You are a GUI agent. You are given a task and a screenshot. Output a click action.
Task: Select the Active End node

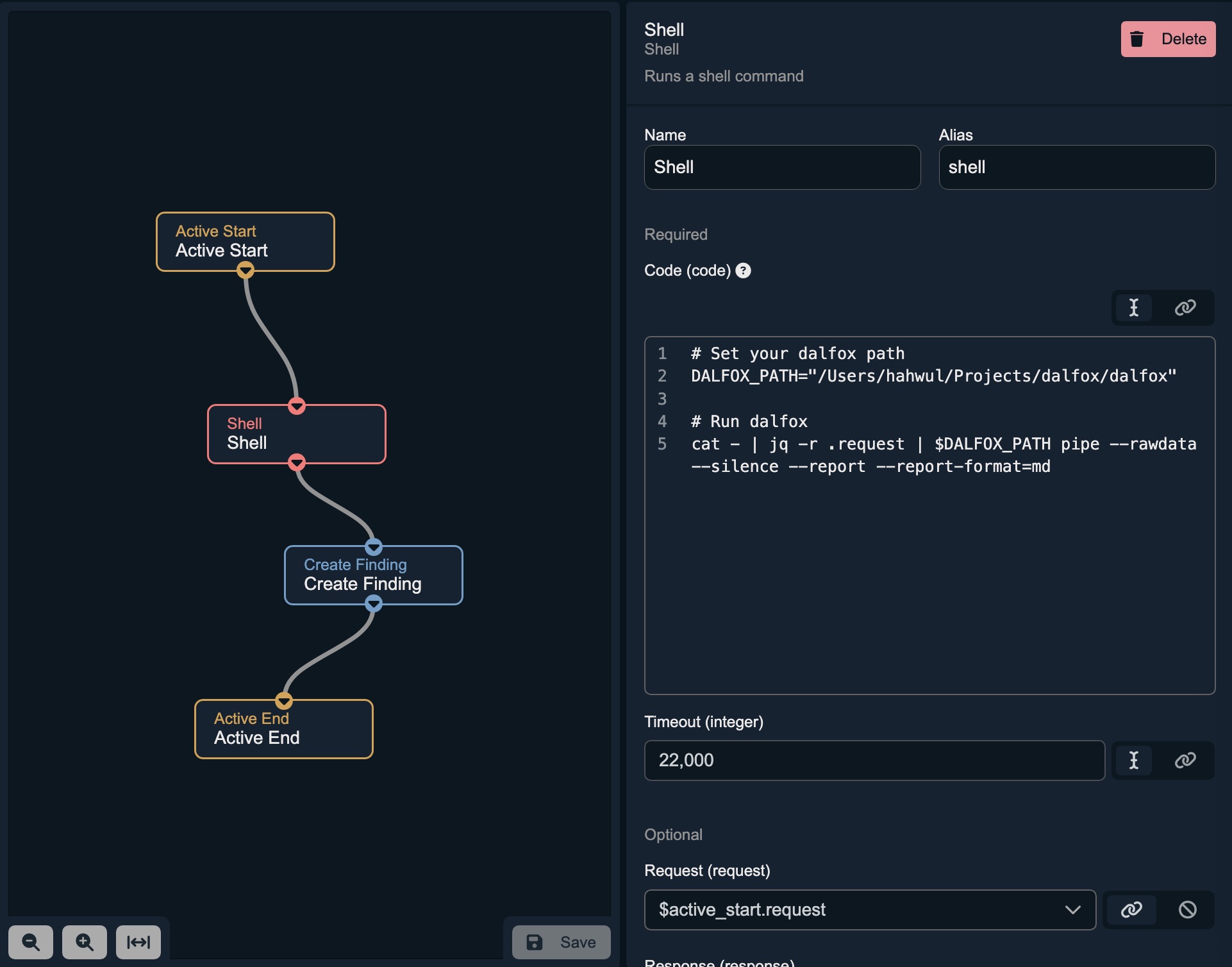284,729
